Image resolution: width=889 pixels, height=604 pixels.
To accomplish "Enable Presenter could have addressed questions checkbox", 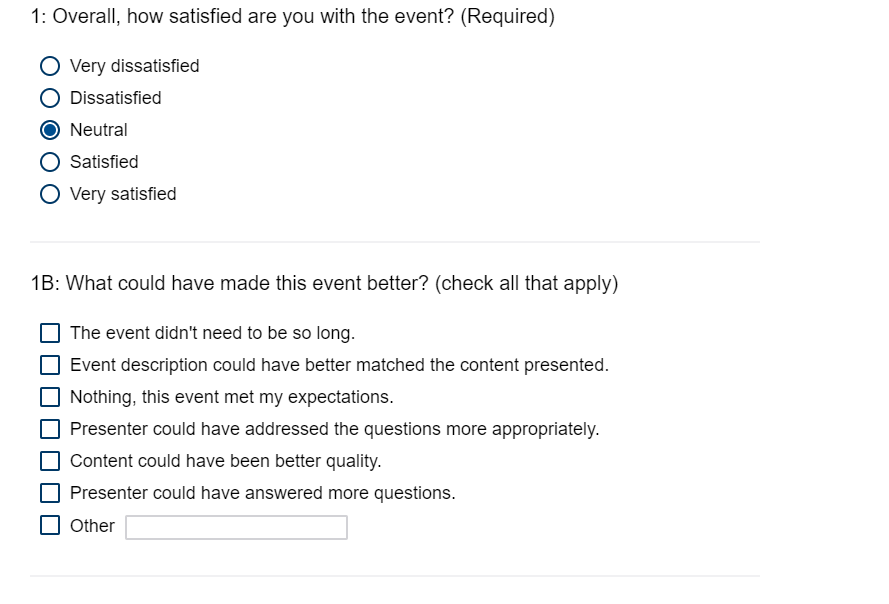I will [x=50, y=429].
